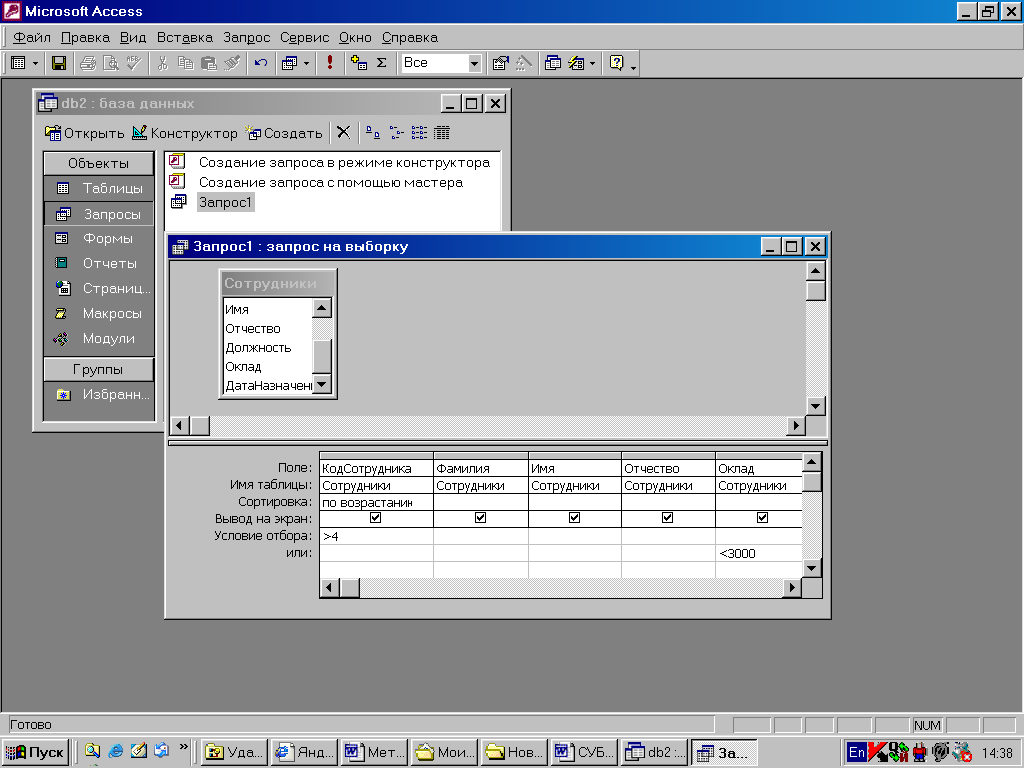Screen dimensions: 1024x768
Task: Select Макросы in the Objects pane
Action: (99, 313)
